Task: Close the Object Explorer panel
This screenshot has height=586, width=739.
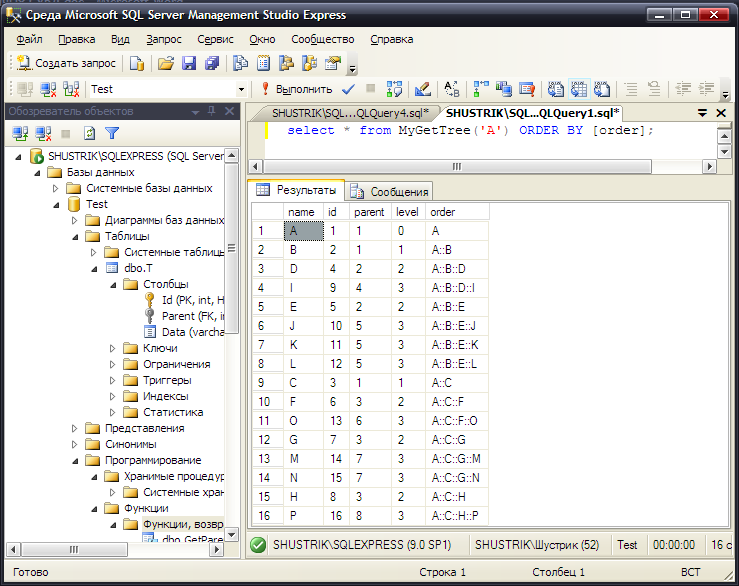Action: 230,111
